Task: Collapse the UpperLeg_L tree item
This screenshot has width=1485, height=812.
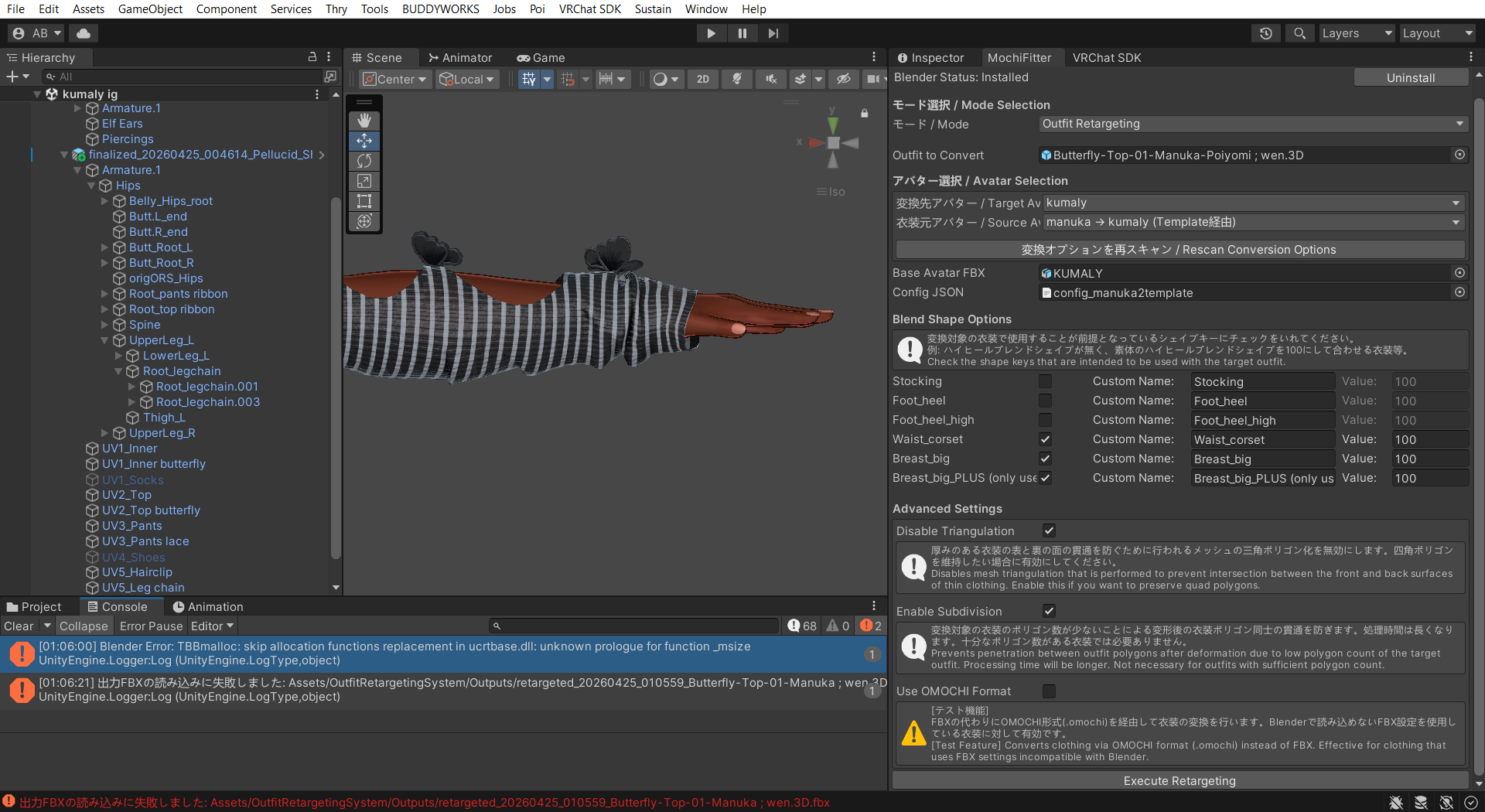Action: (104, 340)
